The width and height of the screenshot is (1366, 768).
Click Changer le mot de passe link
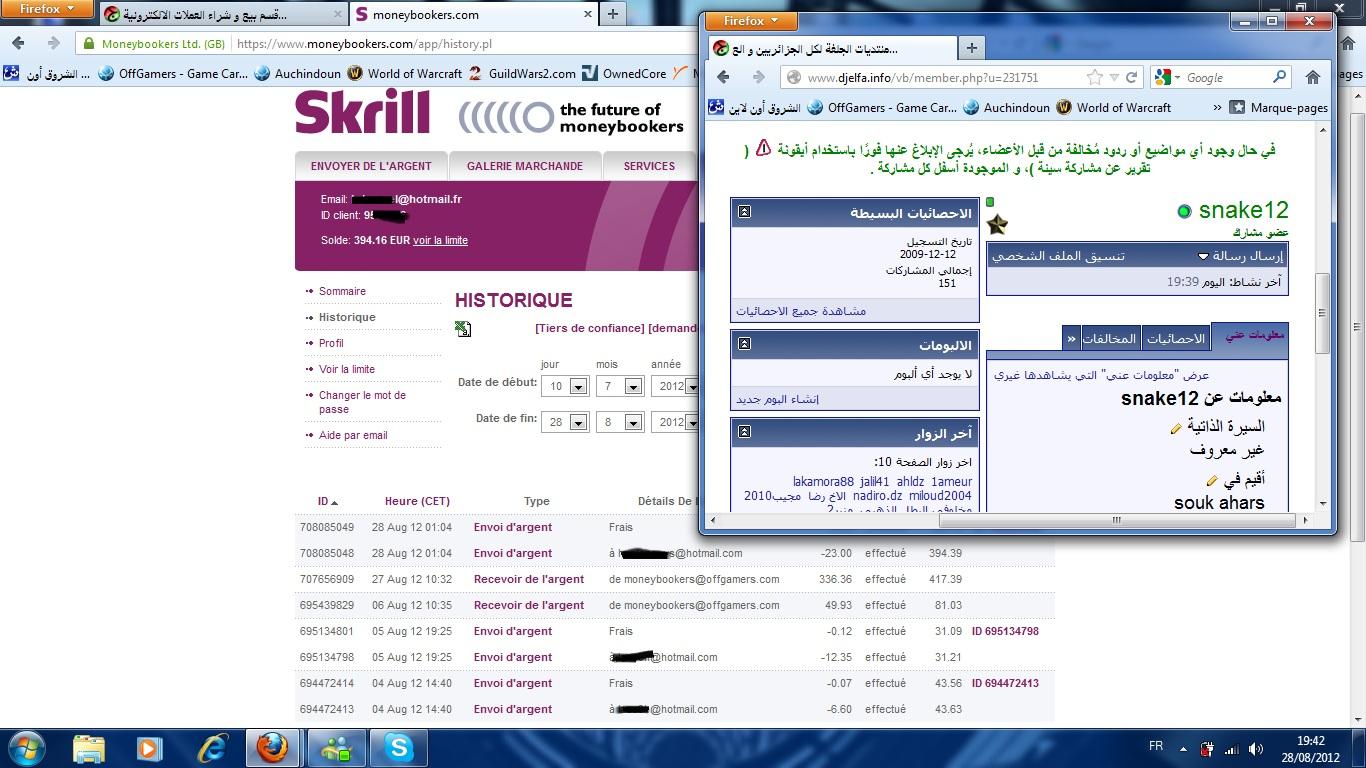point(362,402)
